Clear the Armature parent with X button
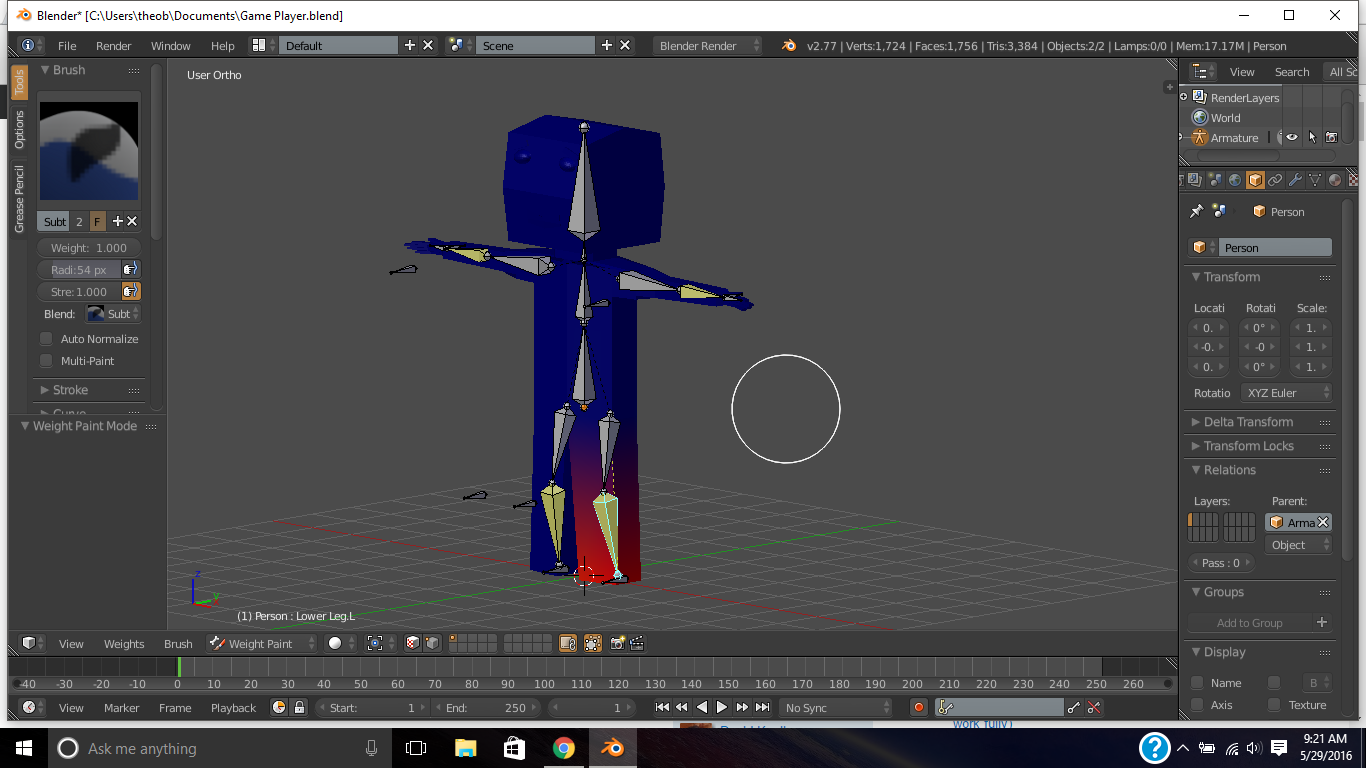Screen dimensions: 1366x768 tap(1323, 522)
